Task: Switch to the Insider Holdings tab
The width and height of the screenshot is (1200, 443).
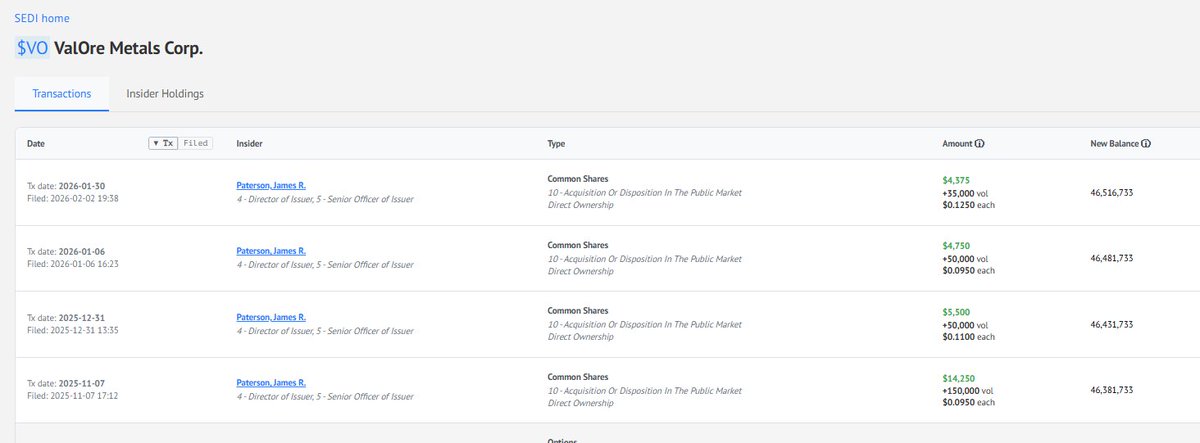Action: tap(165, 93)
